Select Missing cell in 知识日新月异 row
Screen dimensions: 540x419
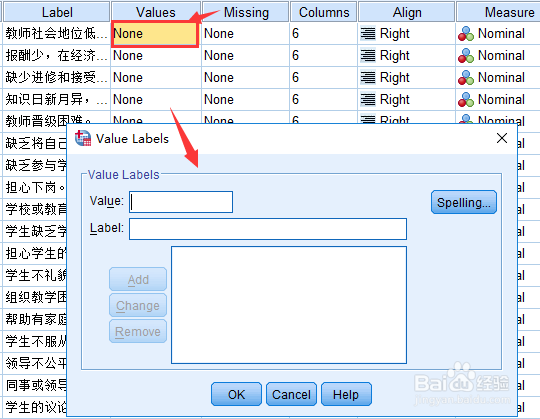tap(245, 99)
